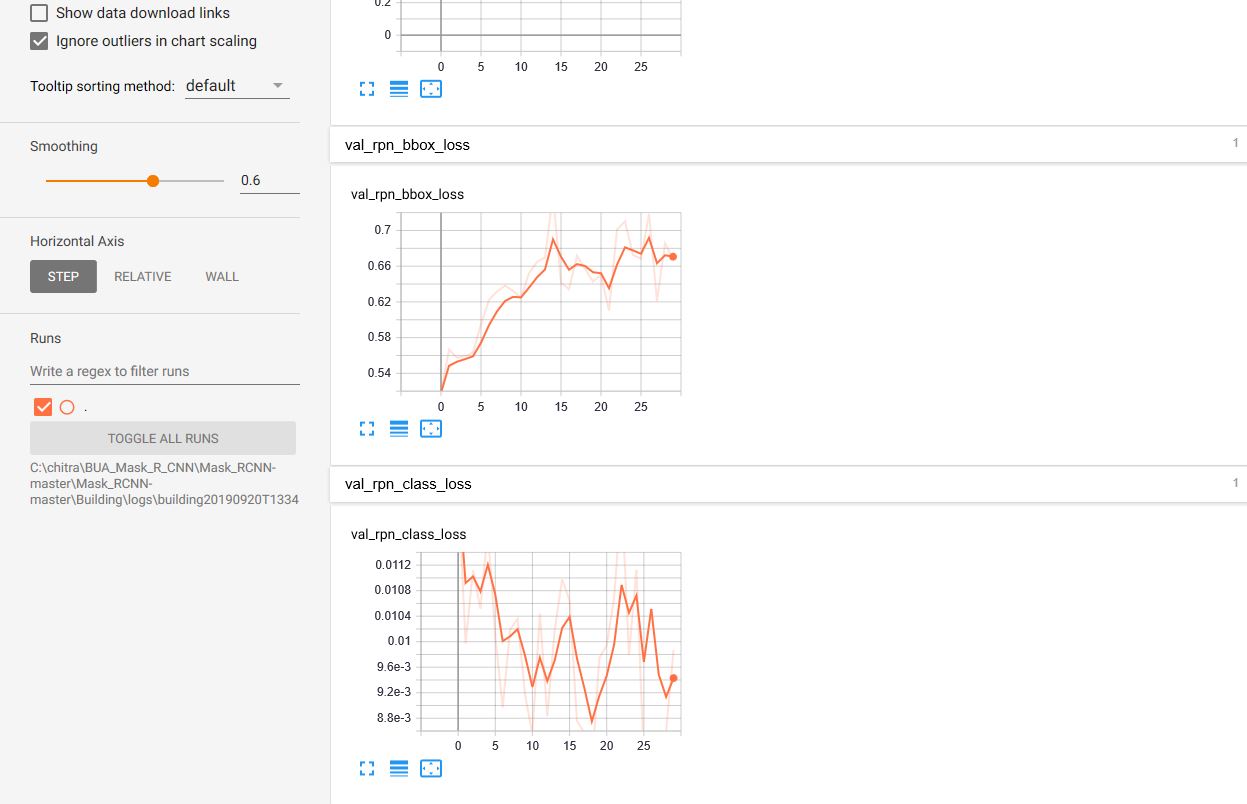Toggle y-axis log scale on val_rpn_class_loss chart
The width and height of the screenshot is (1247, 804).
pos(399,769)
